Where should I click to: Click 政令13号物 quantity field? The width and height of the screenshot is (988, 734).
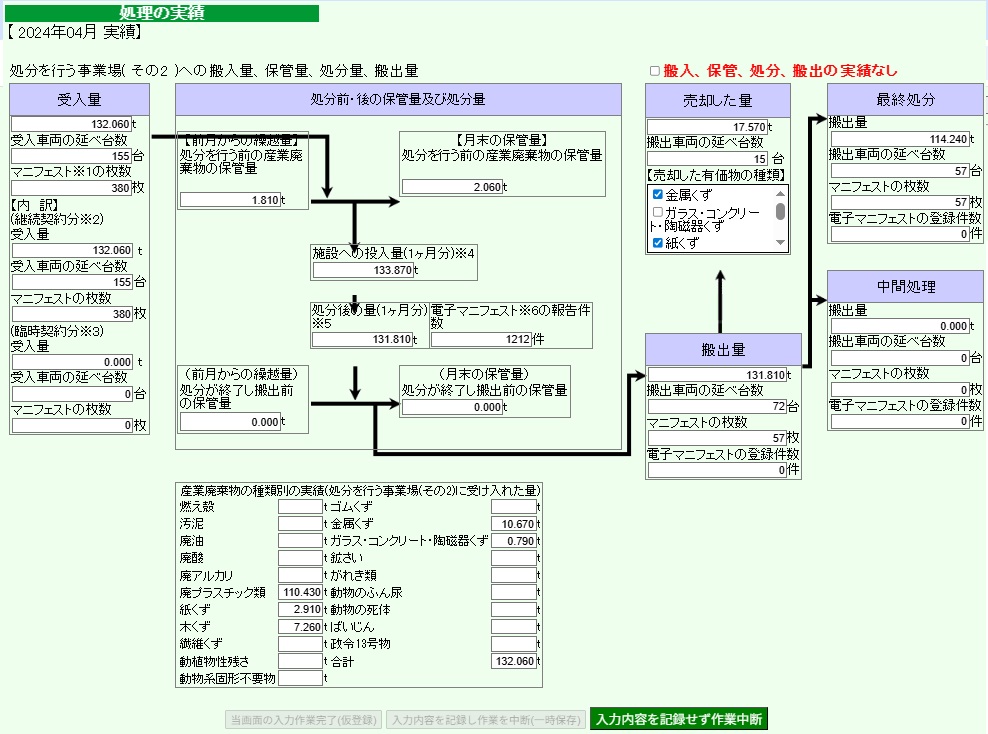pos(514,644)
